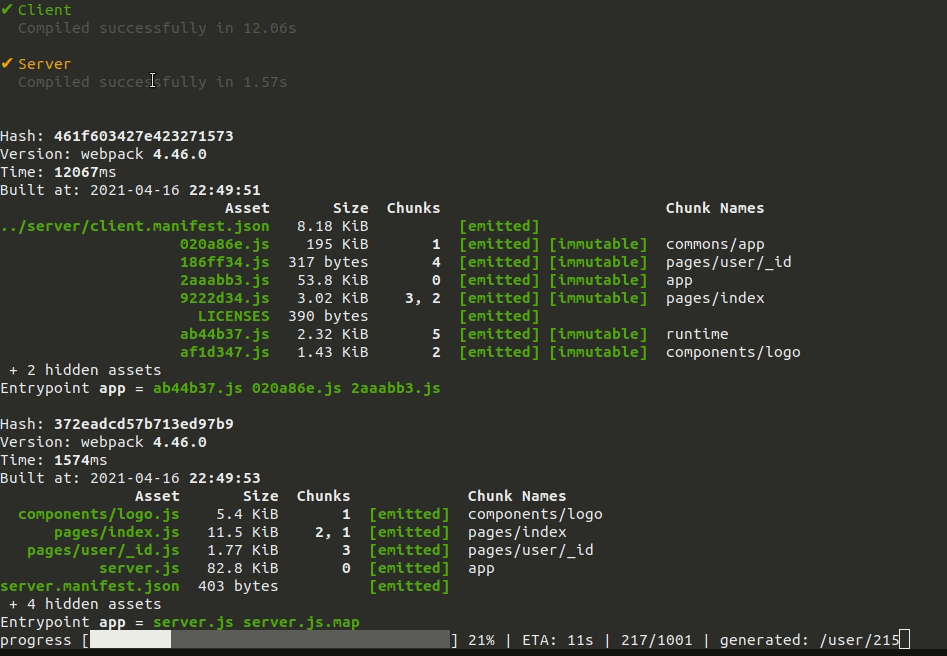947x656 pixels.
Task: Click the components/logo.js server asset
Action: [x=100, y=514]
